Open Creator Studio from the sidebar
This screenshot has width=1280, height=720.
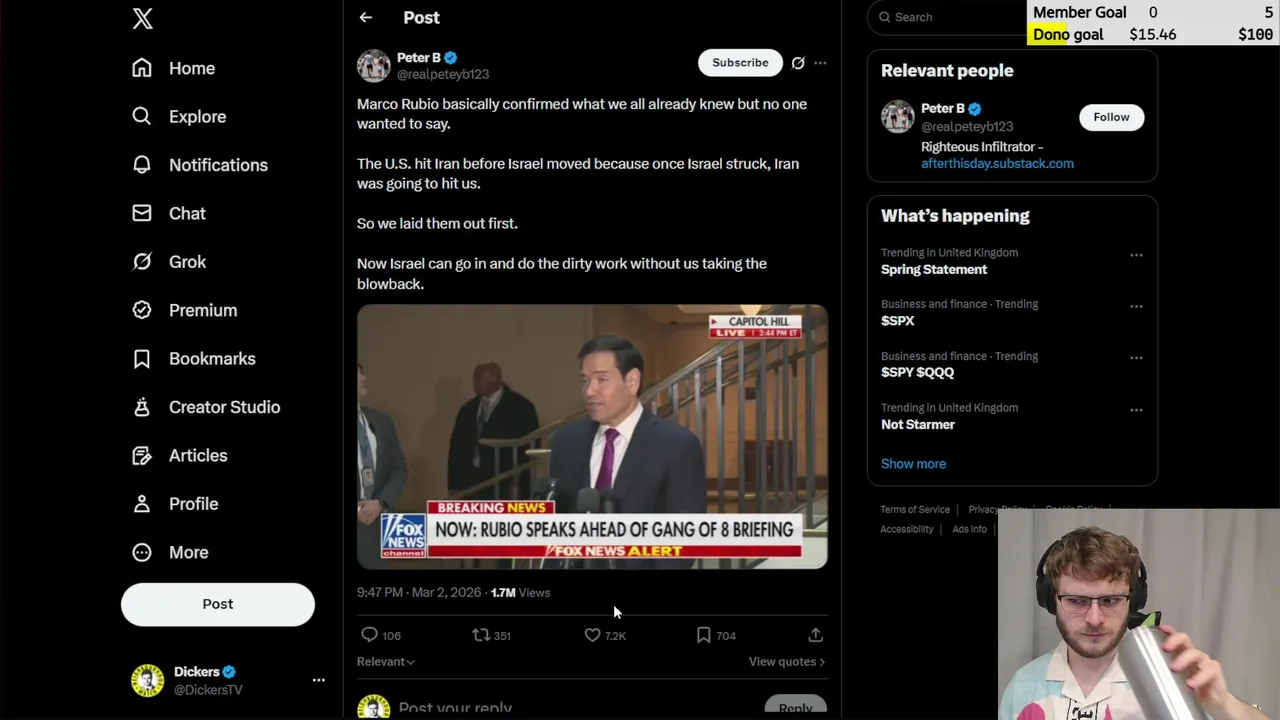[224, 407]
